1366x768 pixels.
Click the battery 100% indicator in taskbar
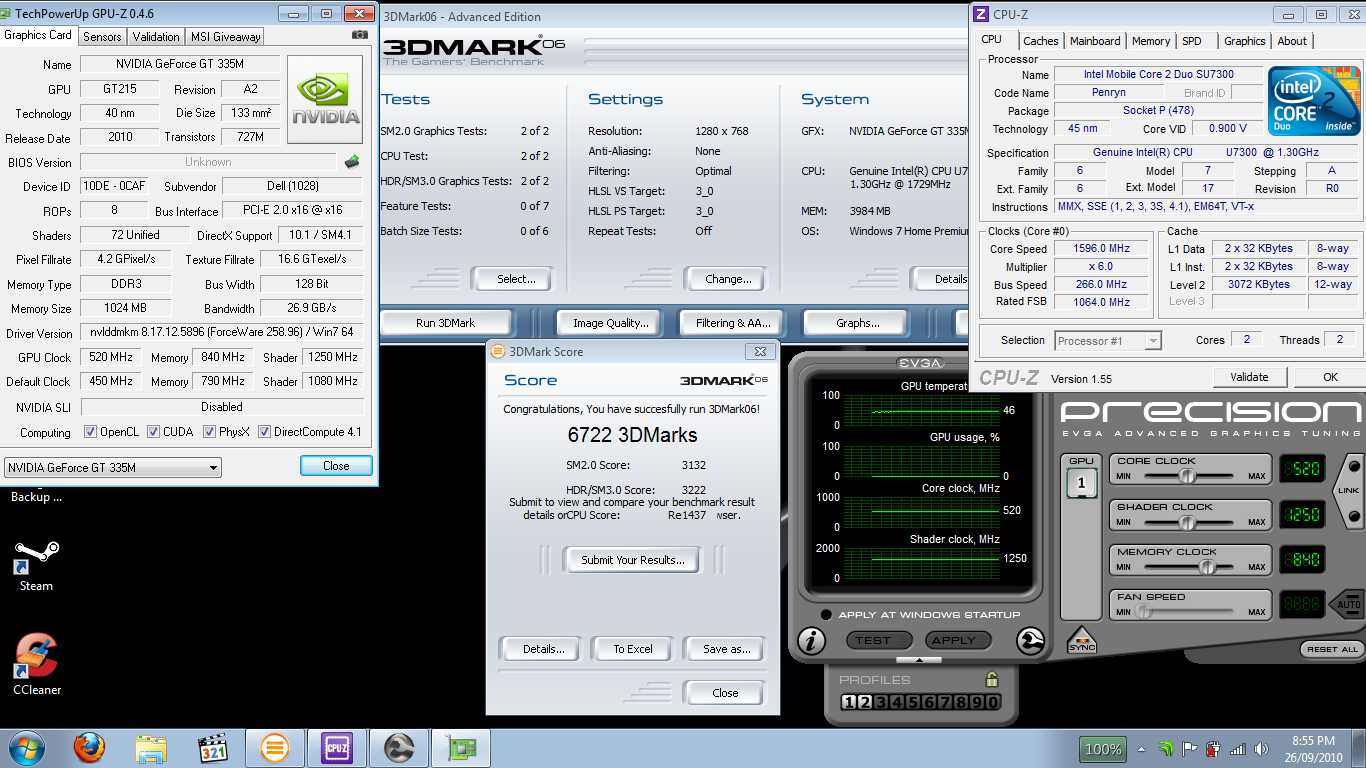point(1103,748)
